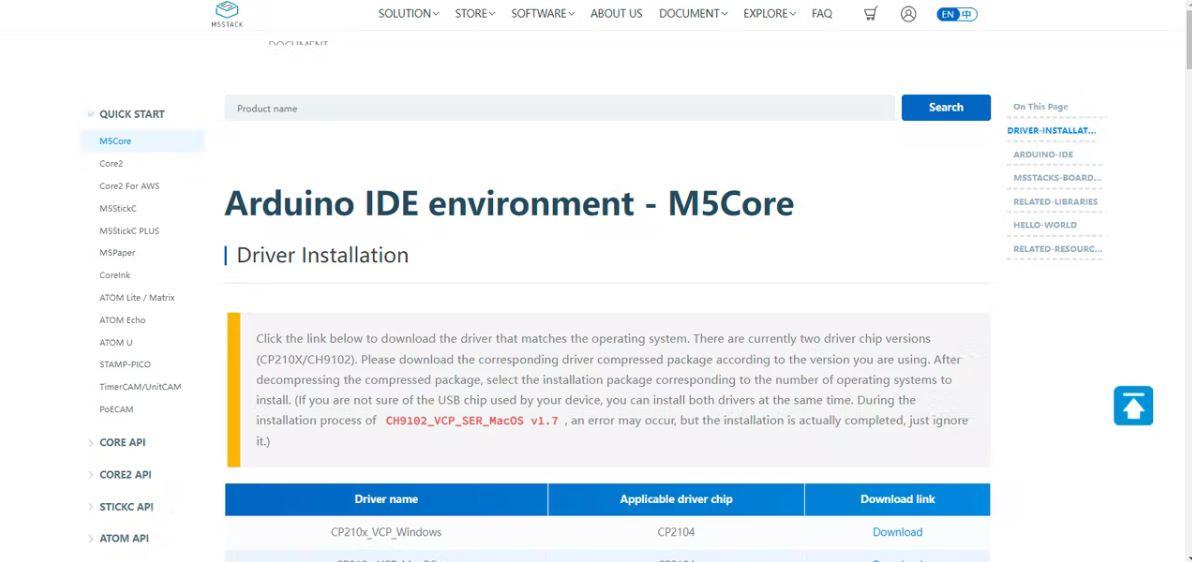Open the shopping cart icon
The height and width of the screenshot is (562, 1192).
(x=871, y=14)
